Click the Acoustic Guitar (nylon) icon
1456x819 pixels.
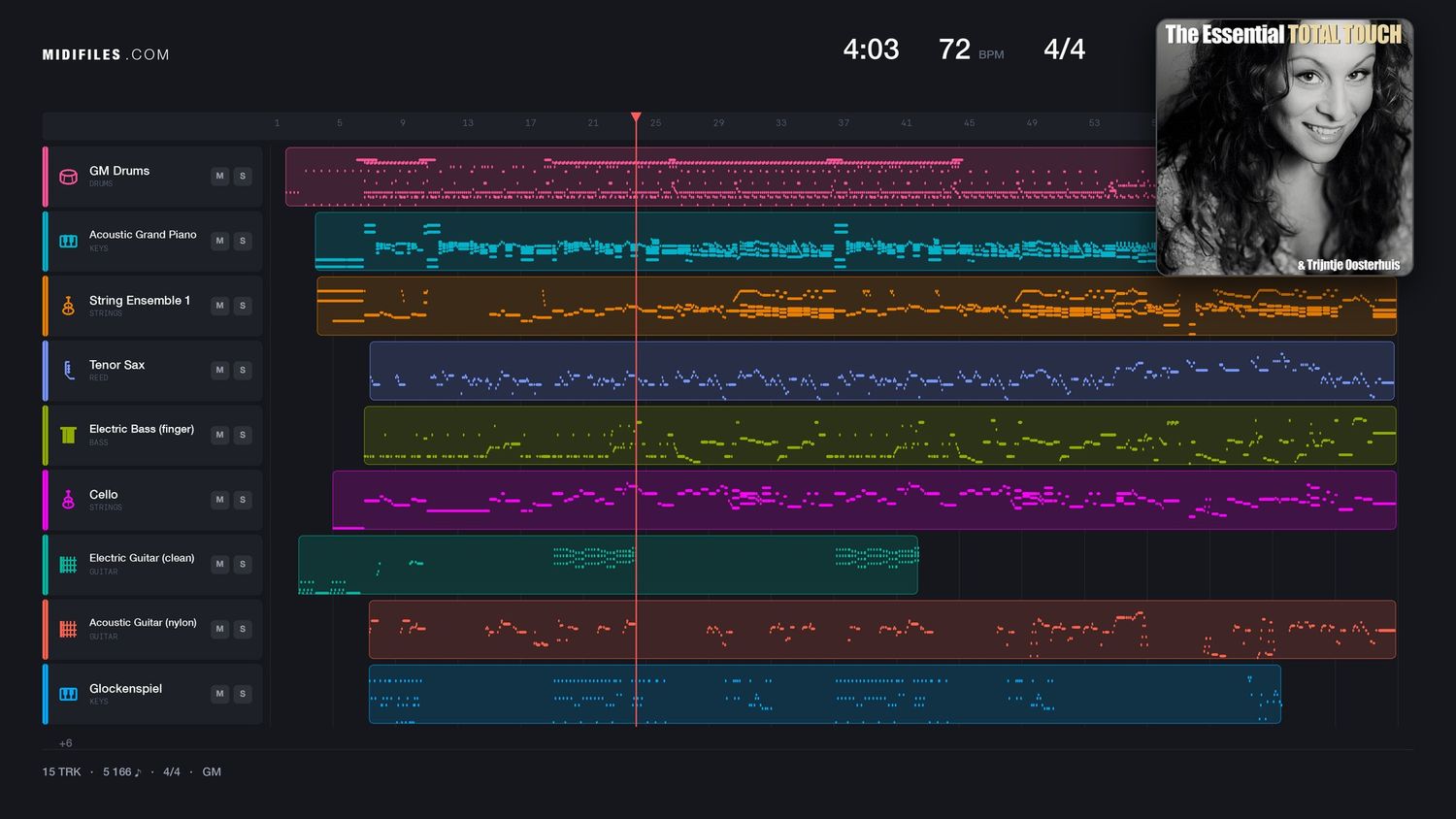click(68, 629)
